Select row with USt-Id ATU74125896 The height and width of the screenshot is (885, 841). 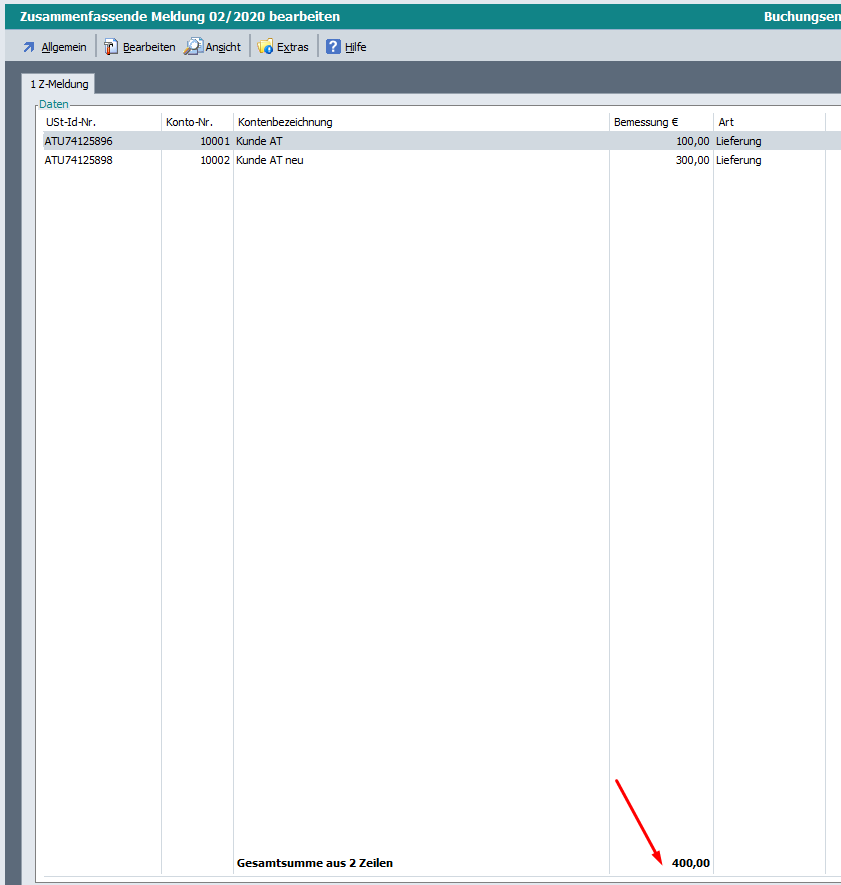tap(79, 141)
